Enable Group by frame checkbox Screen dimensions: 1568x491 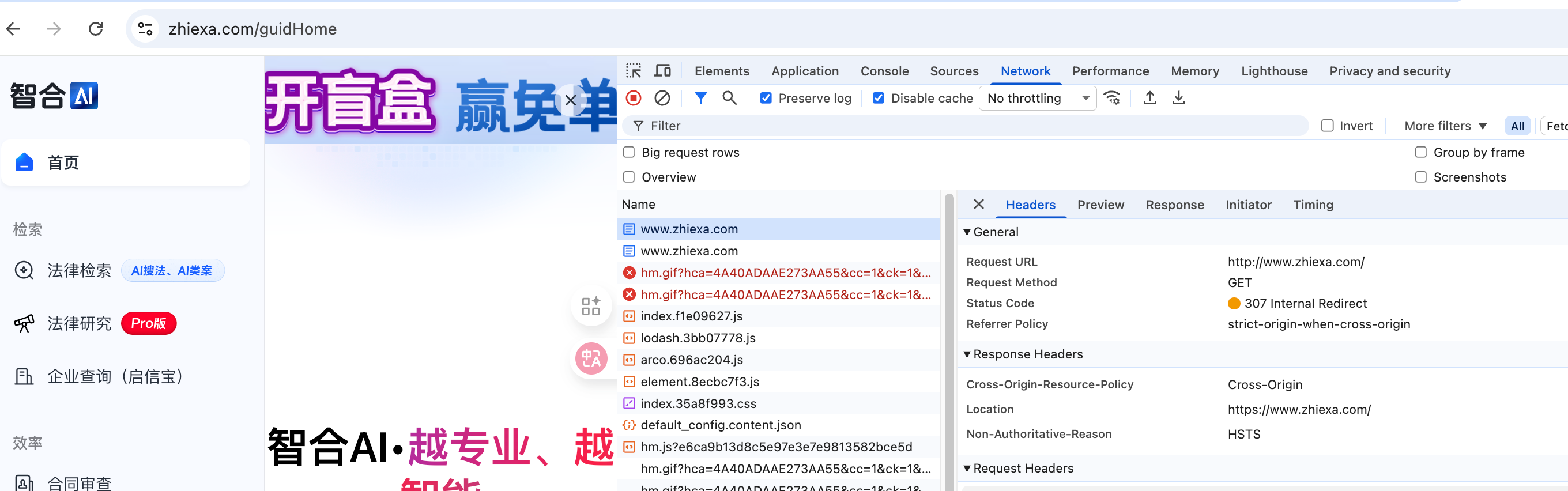tap(1420, 152)
